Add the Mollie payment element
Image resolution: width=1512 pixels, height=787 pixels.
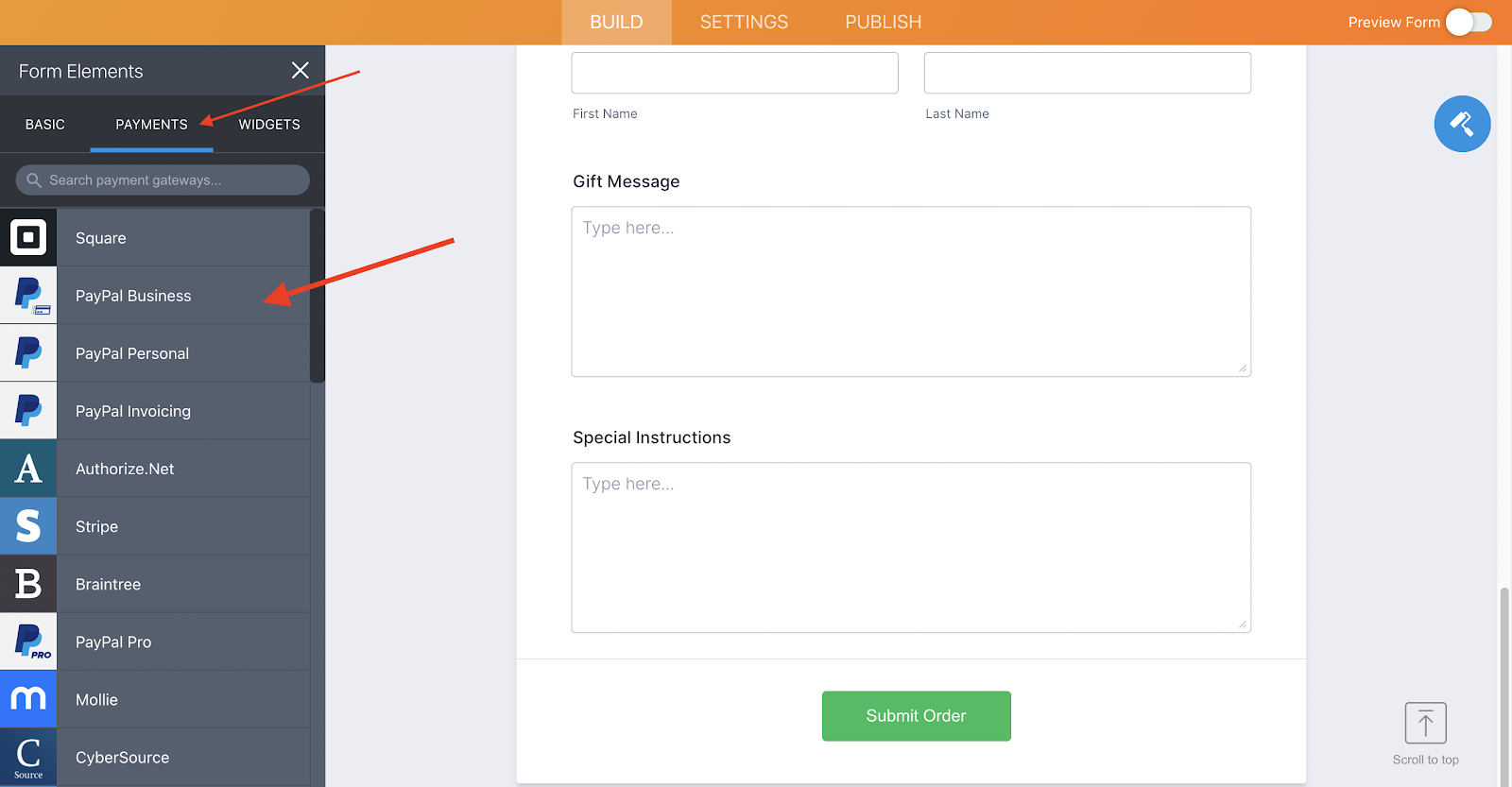pyautogui.click(x=155, y=699)
